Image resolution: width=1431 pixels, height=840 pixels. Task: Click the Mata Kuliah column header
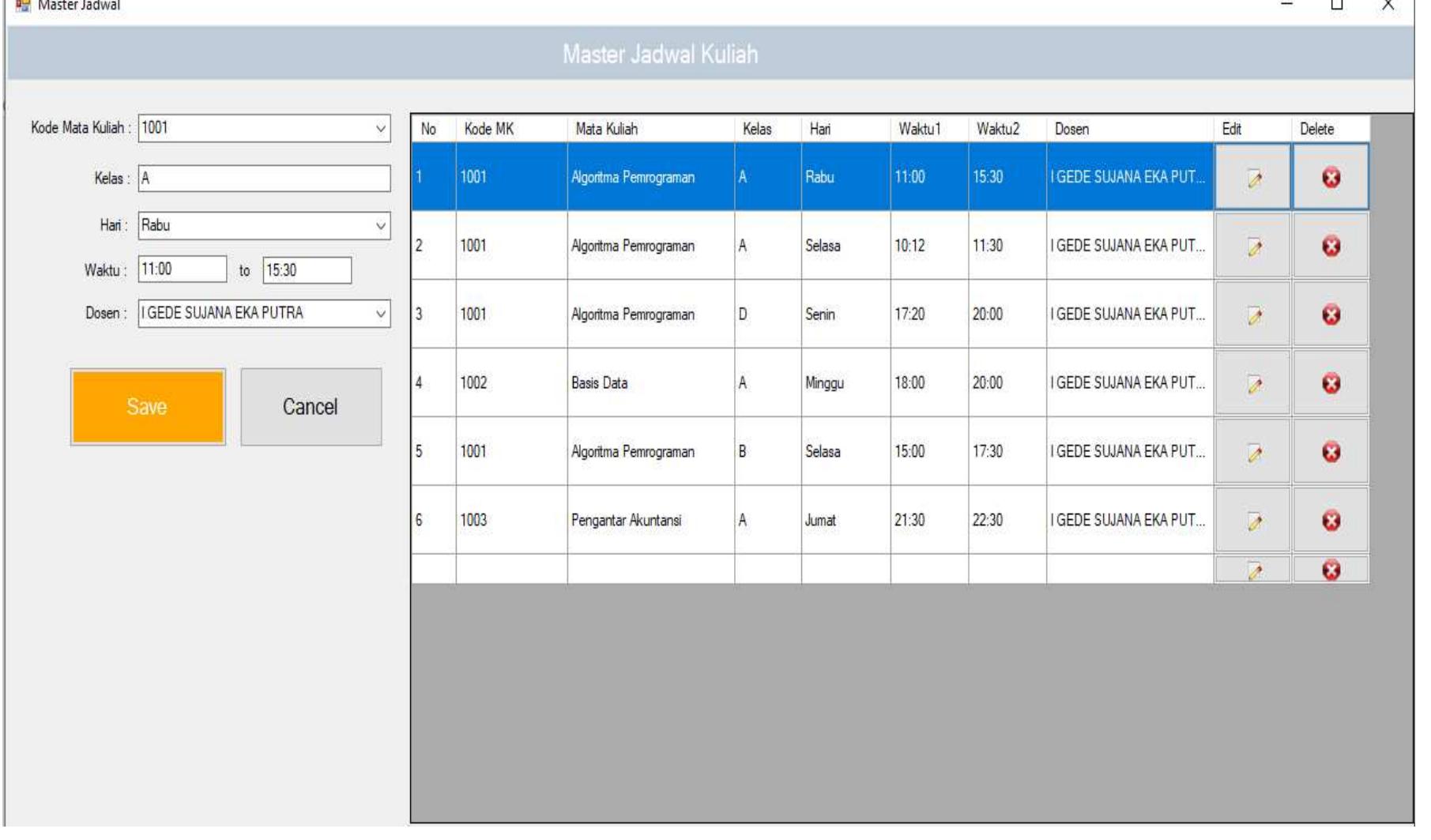click(651, 130)
